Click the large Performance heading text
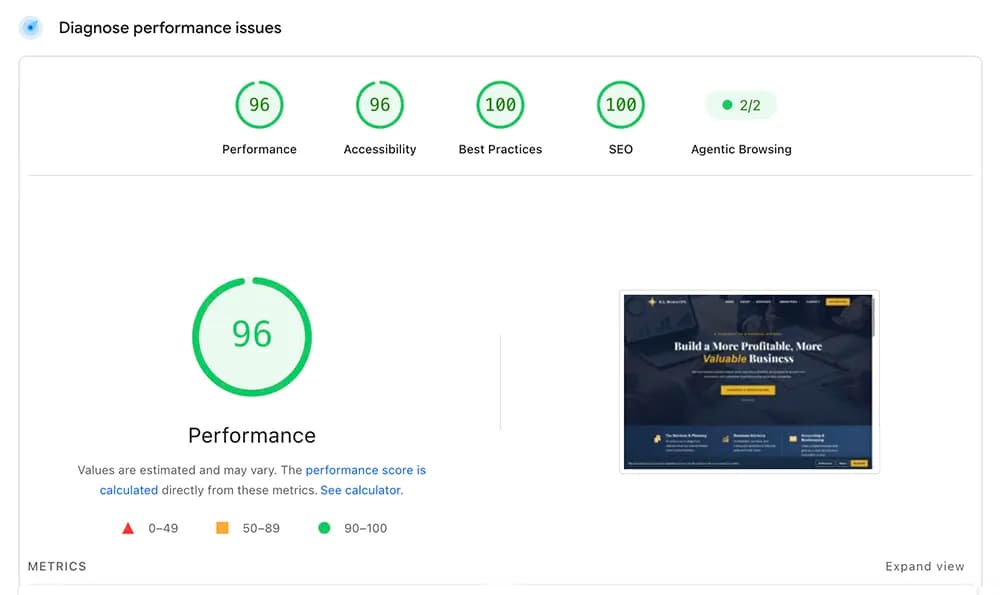The width and height of the screenshot is (1000, 595). (x=252, y=436)
